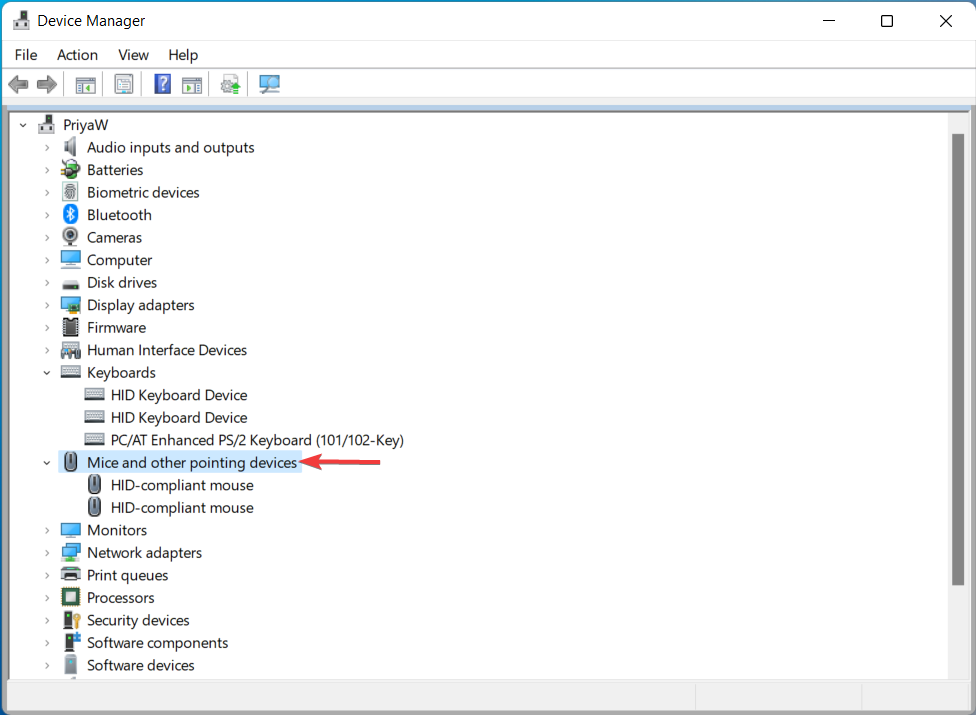Close the Device Manager window

(x=946, y=21)
